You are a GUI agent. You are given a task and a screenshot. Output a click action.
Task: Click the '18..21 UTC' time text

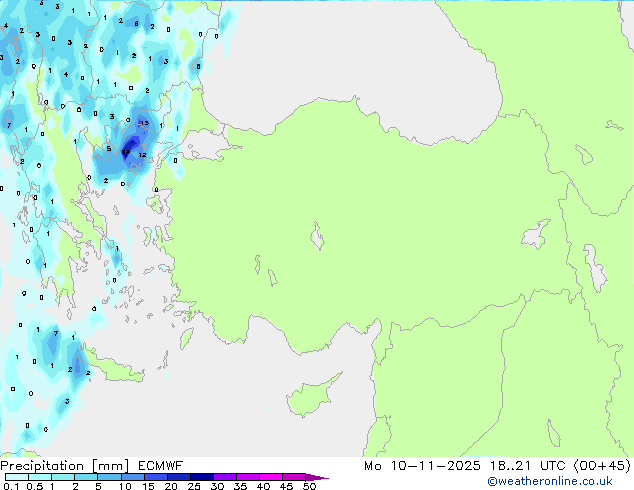click(528, 466)
